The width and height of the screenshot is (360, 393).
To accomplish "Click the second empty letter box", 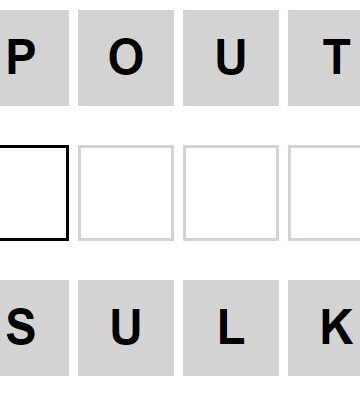I will [x=126, y=193].
